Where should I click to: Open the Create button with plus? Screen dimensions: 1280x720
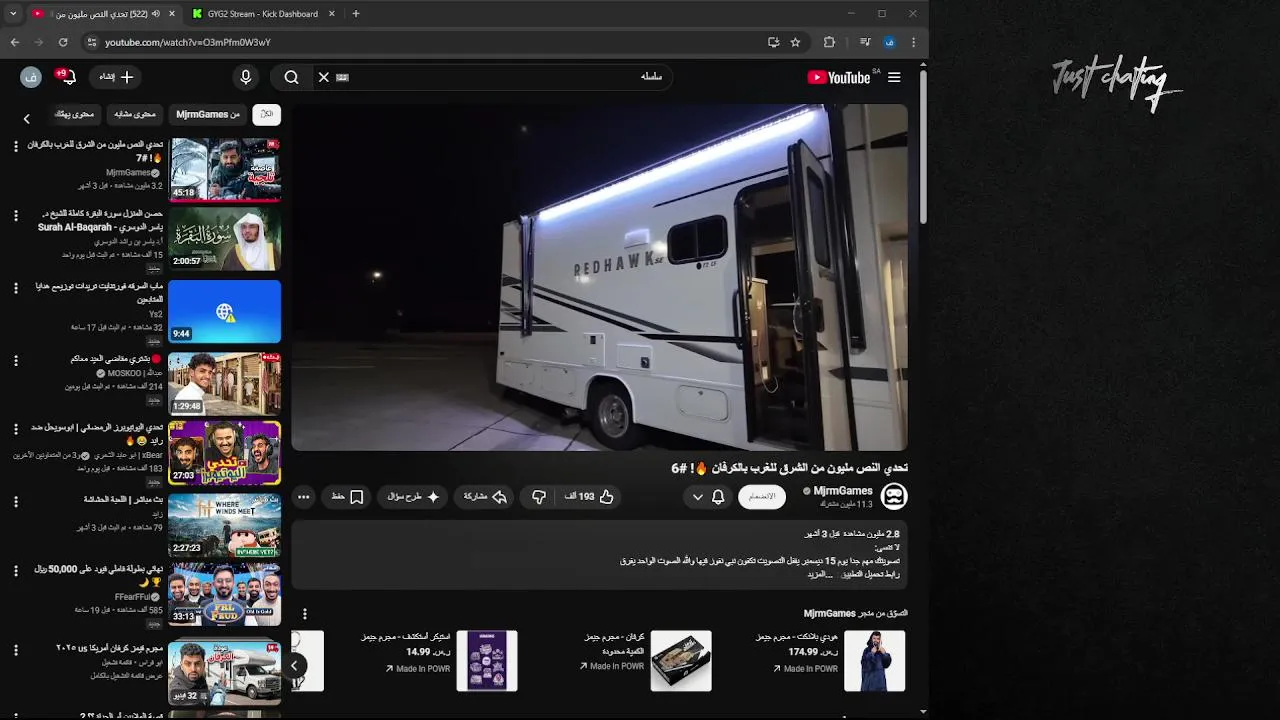pyautogui.click(x=116, y=77)
